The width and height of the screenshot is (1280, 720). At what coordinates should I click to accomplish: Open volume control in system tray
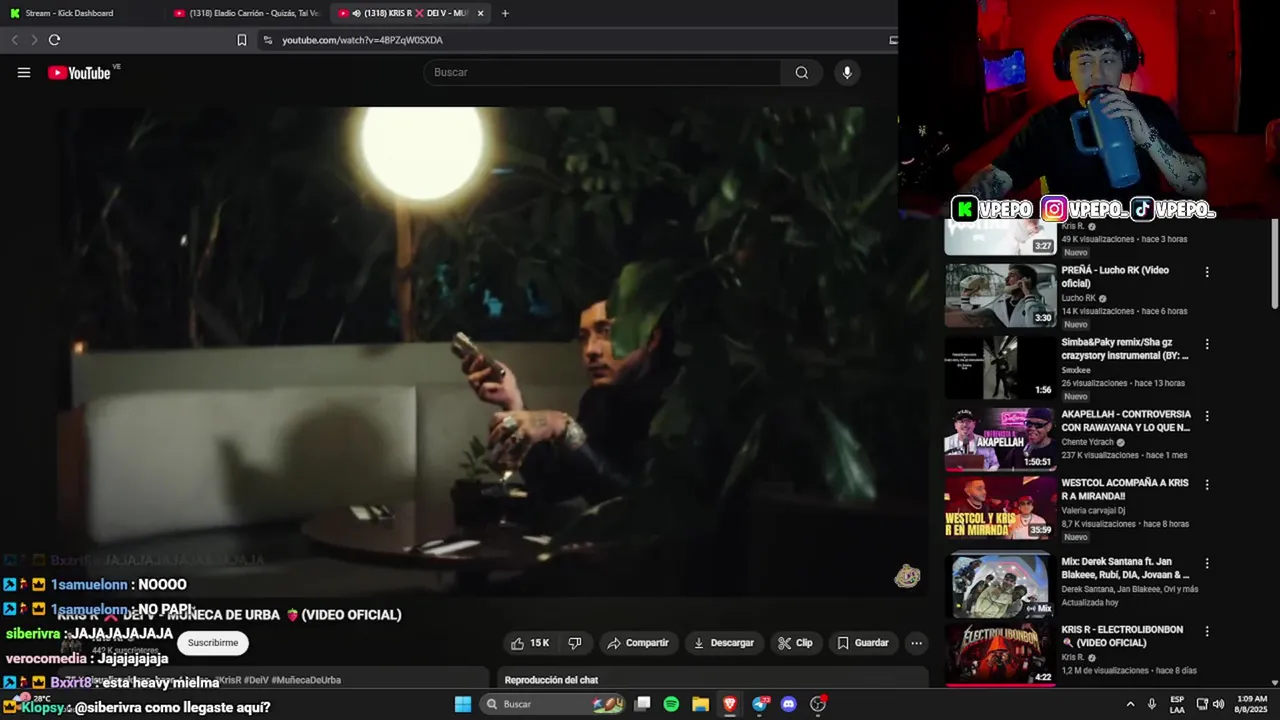(1218, 704)
